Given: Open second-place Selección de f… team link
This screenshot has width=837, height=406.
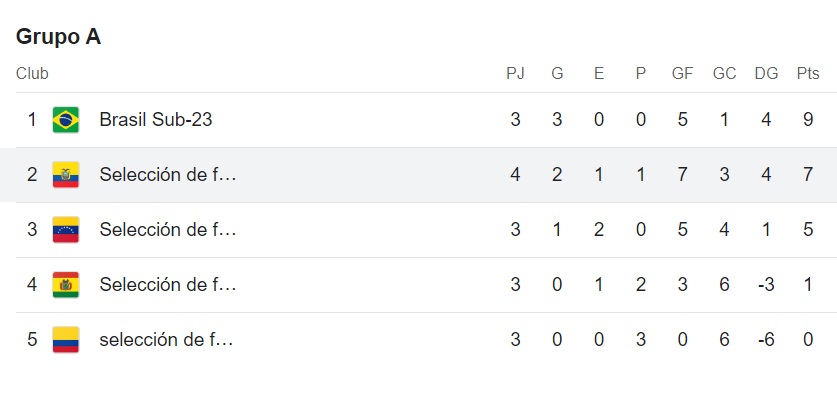Looking at the screenshot, I should (x=167, y=175).
